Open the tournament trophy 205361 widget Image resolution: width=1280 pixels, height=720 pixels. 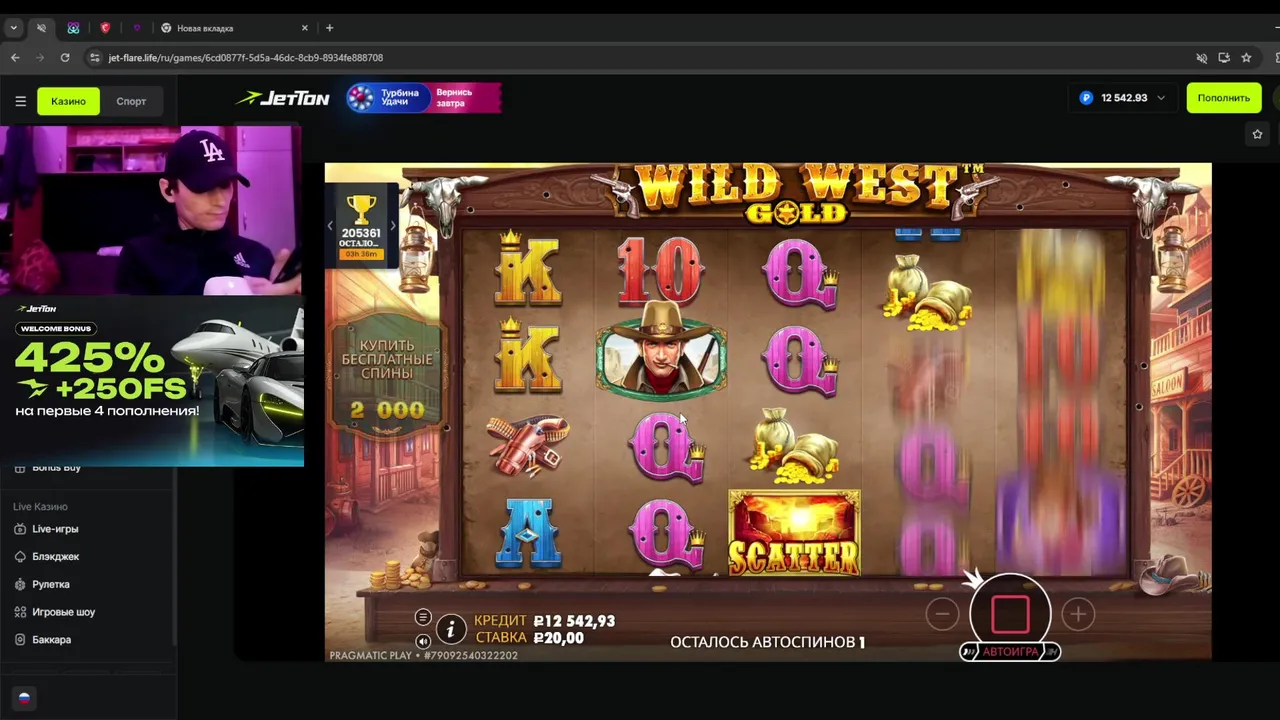point(361,227)
